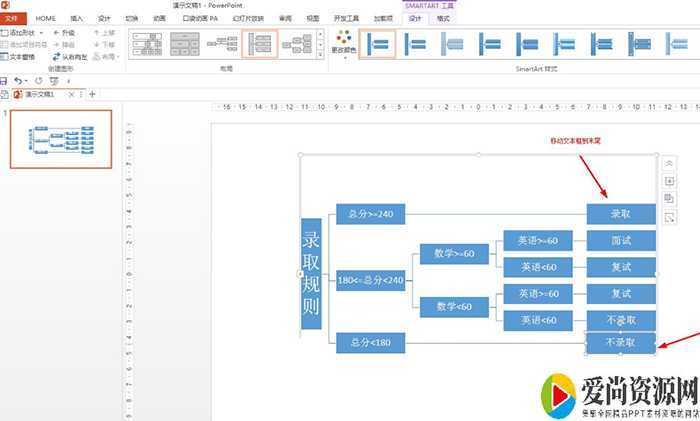Click the plus icon beside the SmartArt

pyautogui.click(x=669, y=181)
